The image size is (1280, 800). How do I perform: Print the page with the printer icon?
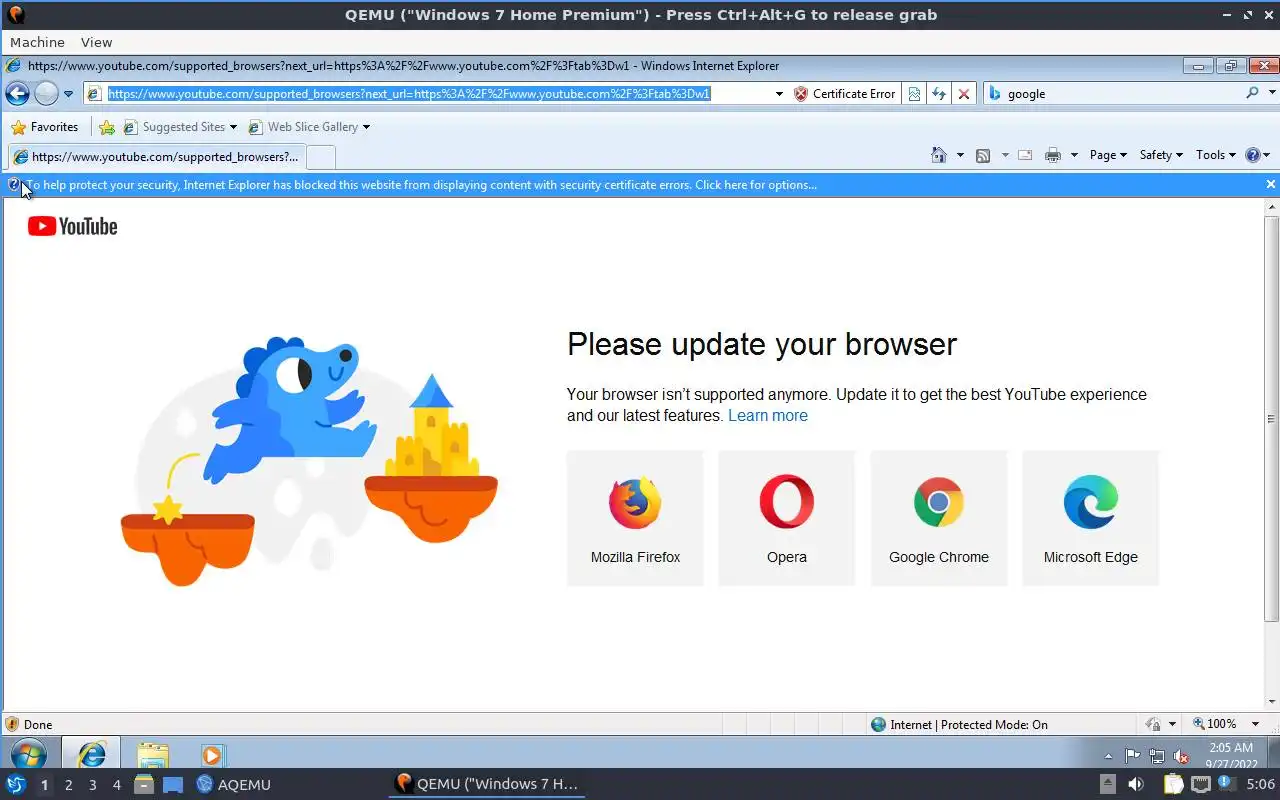click(x=1052, y=155)
